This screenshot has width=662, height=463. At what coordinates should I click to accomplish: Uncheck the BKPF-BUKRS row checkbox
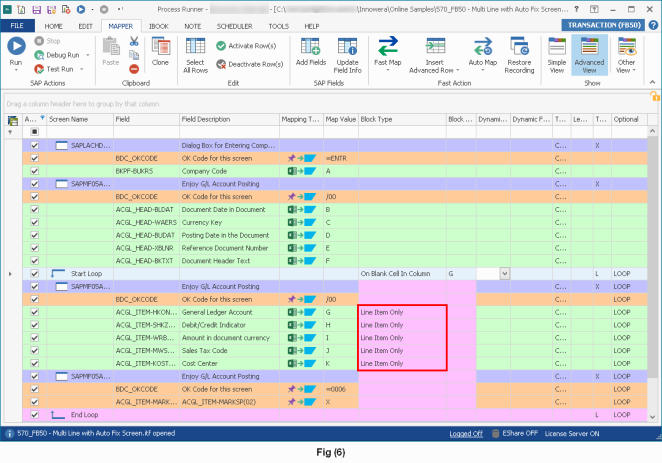[35, 171]
